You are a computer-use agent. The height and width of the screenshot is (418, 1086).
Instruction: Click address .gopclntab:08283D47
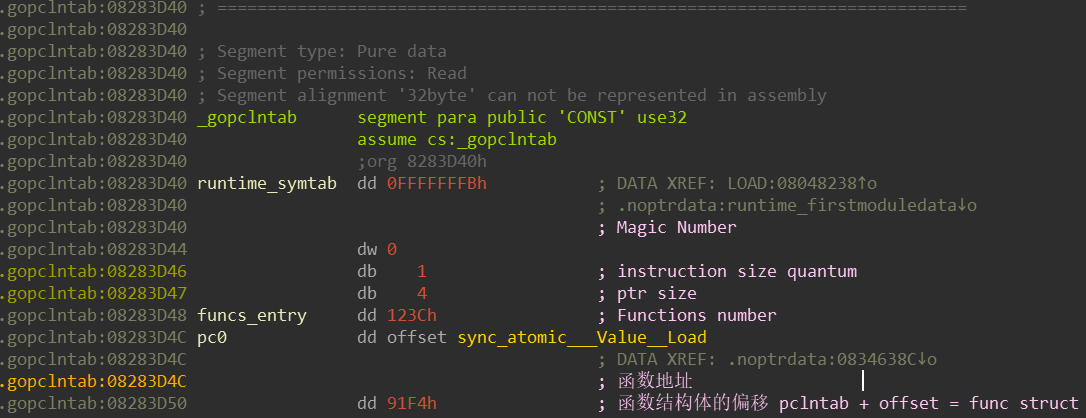[94, 293]
